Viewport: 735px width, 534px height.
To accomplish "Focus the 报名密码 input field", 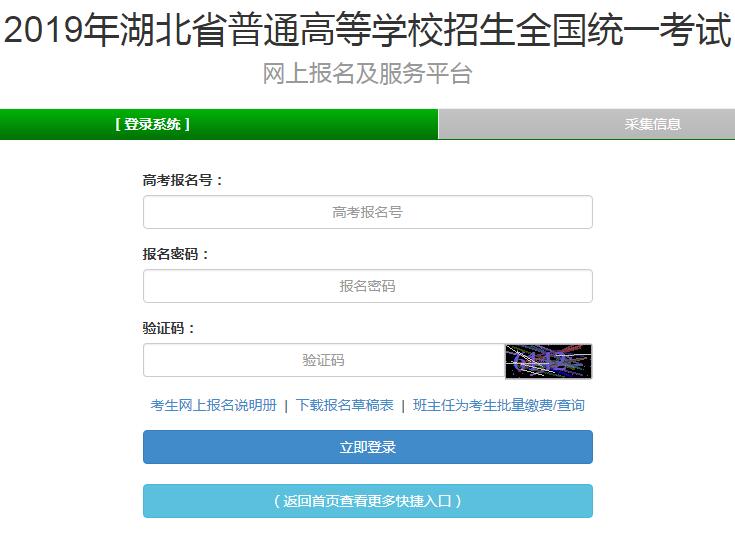I will 368,286.
